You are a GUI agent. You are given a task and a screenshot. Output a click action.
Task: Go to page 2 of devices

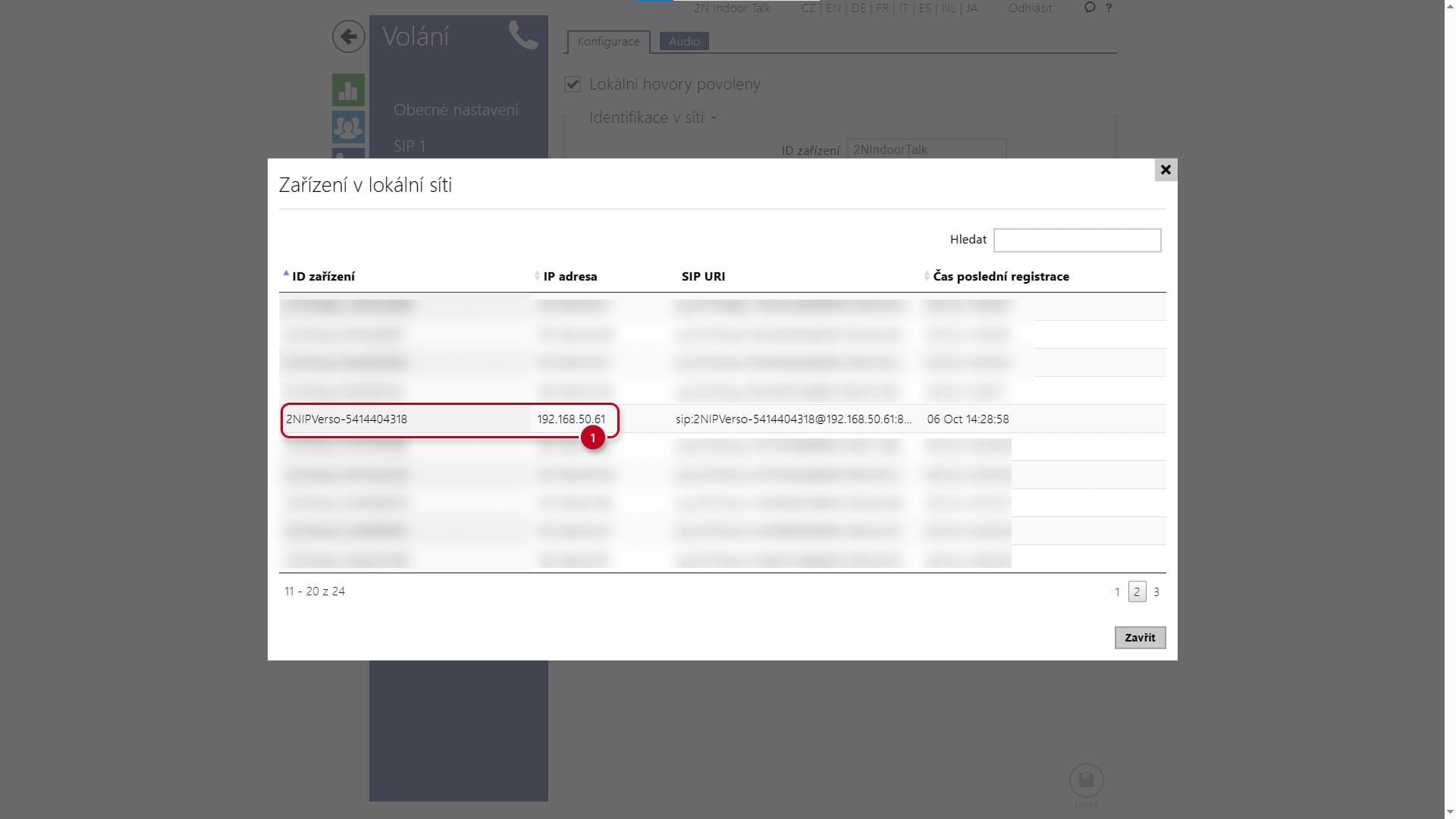click(x=1137, y=591)
